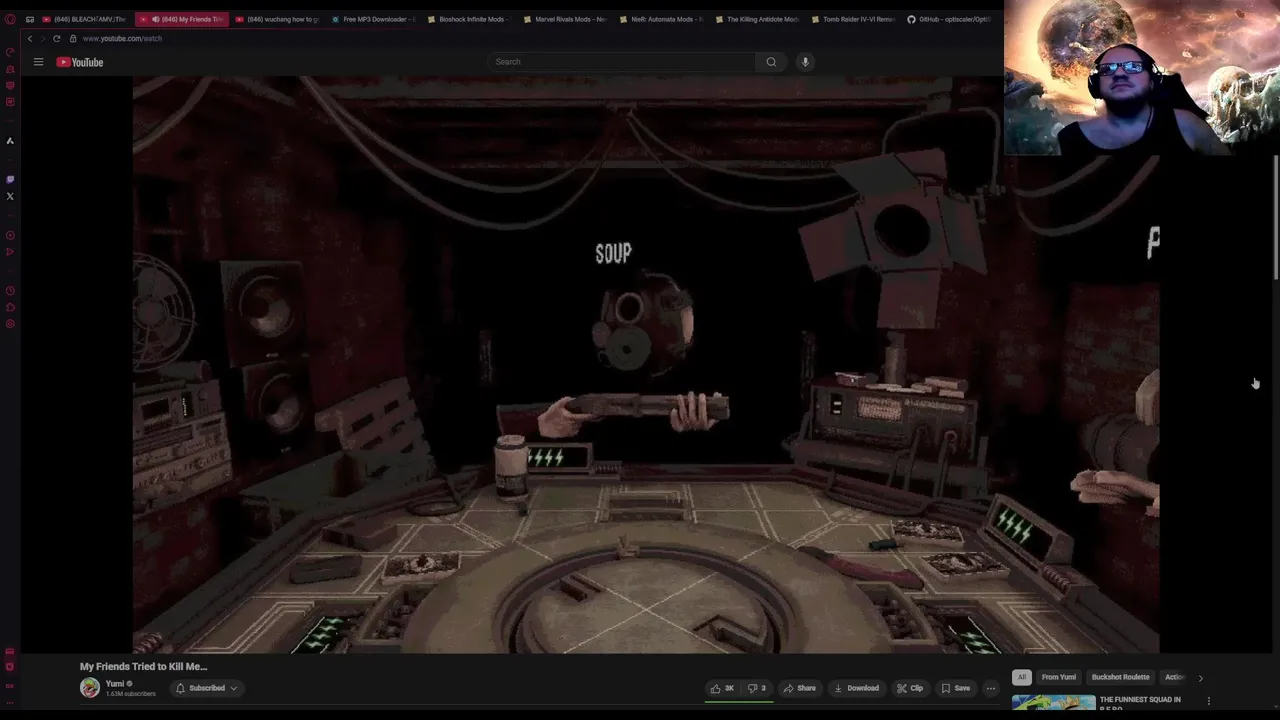1280x720 pixels.
Task: Click video title My Friends Tried to Kill Me
Action: (x=144, y=666)
